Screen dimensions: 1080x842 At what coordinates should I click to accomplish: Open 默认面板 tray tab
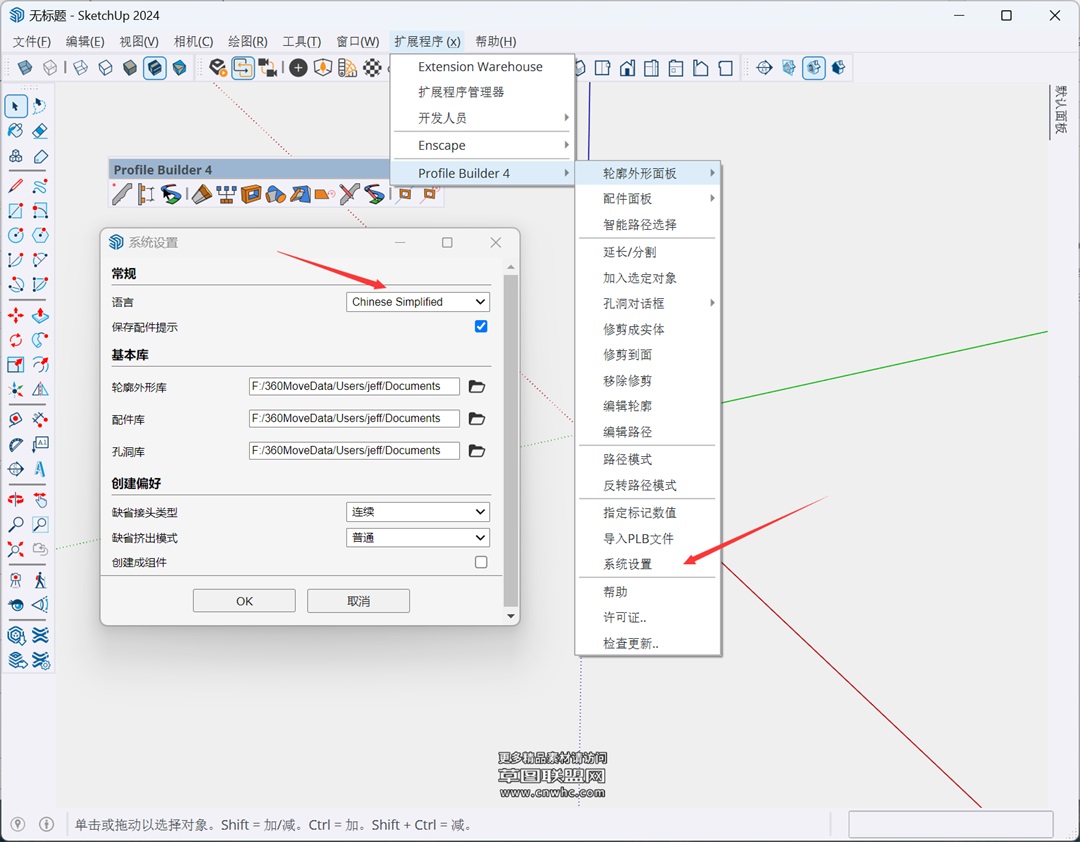[x=1061, y=110]
